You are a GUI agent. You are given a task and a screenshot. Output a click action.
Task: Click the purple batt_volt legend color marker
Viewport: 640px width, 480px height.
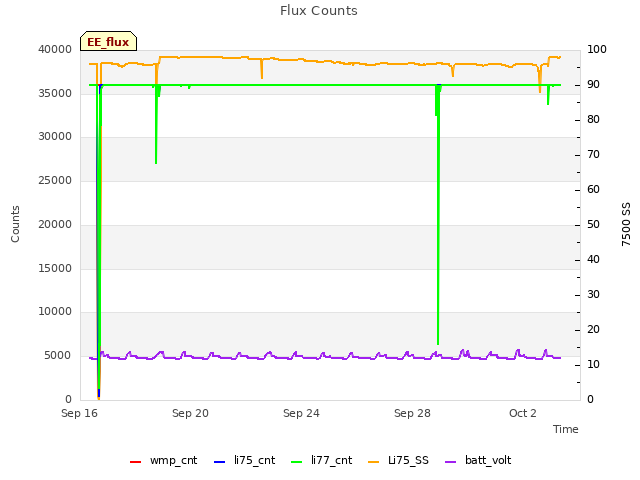(450, 462)
